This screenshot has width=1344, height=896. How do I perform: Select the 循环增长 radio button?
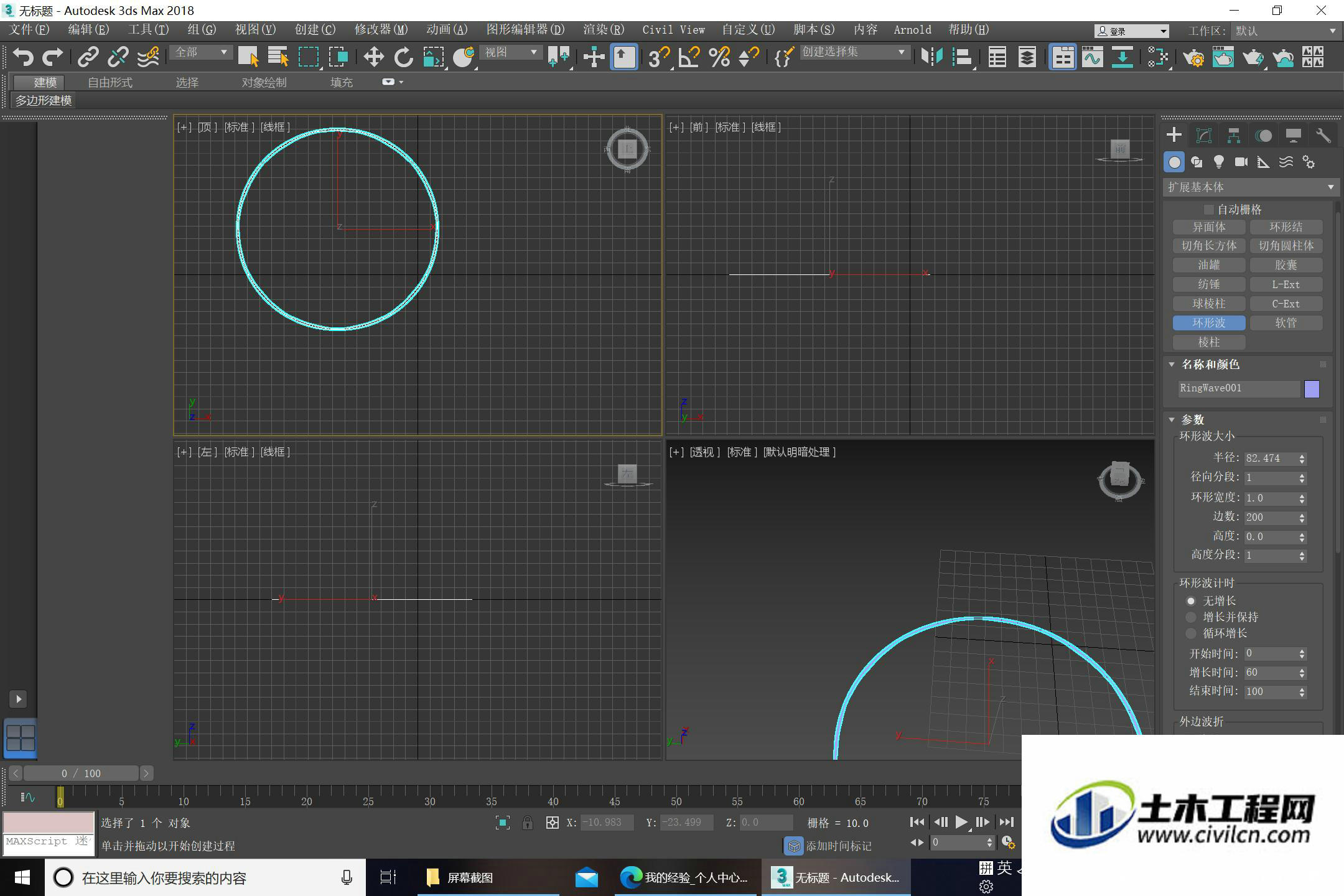click(1191, 633)
